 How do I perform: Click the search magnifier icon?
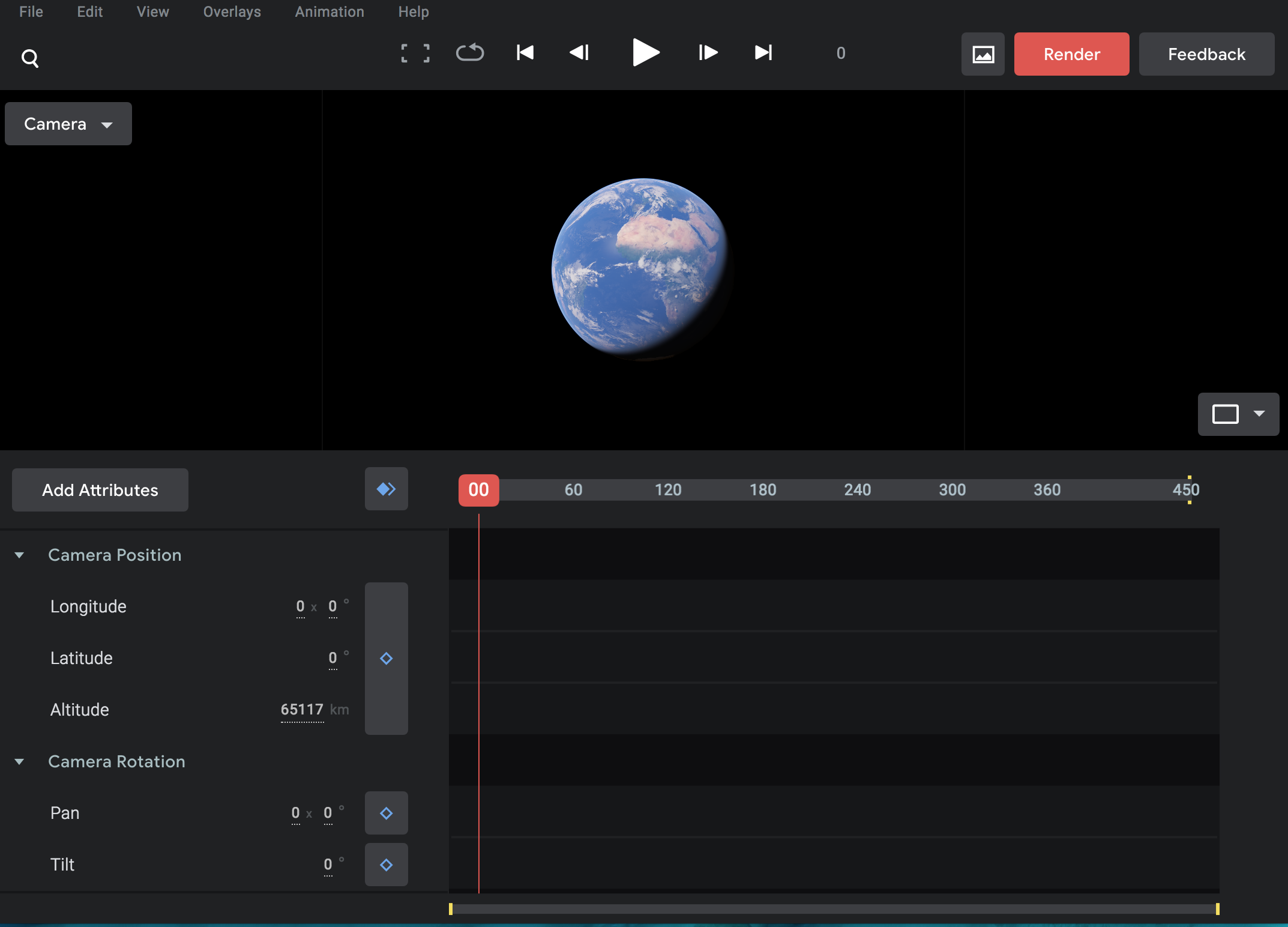[x=30, y=58]
